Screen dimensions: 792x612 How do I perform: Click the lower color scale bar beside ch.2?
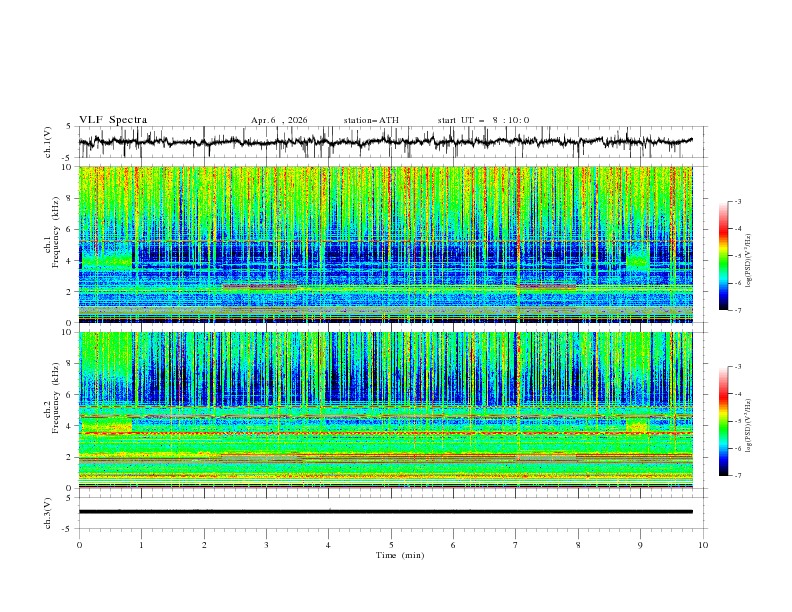pos(723,421)
